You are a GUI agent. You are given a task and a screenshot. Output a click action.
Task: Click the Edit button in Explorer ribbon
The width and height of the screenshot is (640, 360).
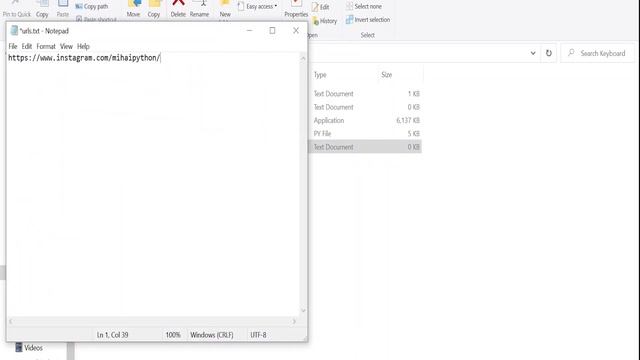pos(321,7)
